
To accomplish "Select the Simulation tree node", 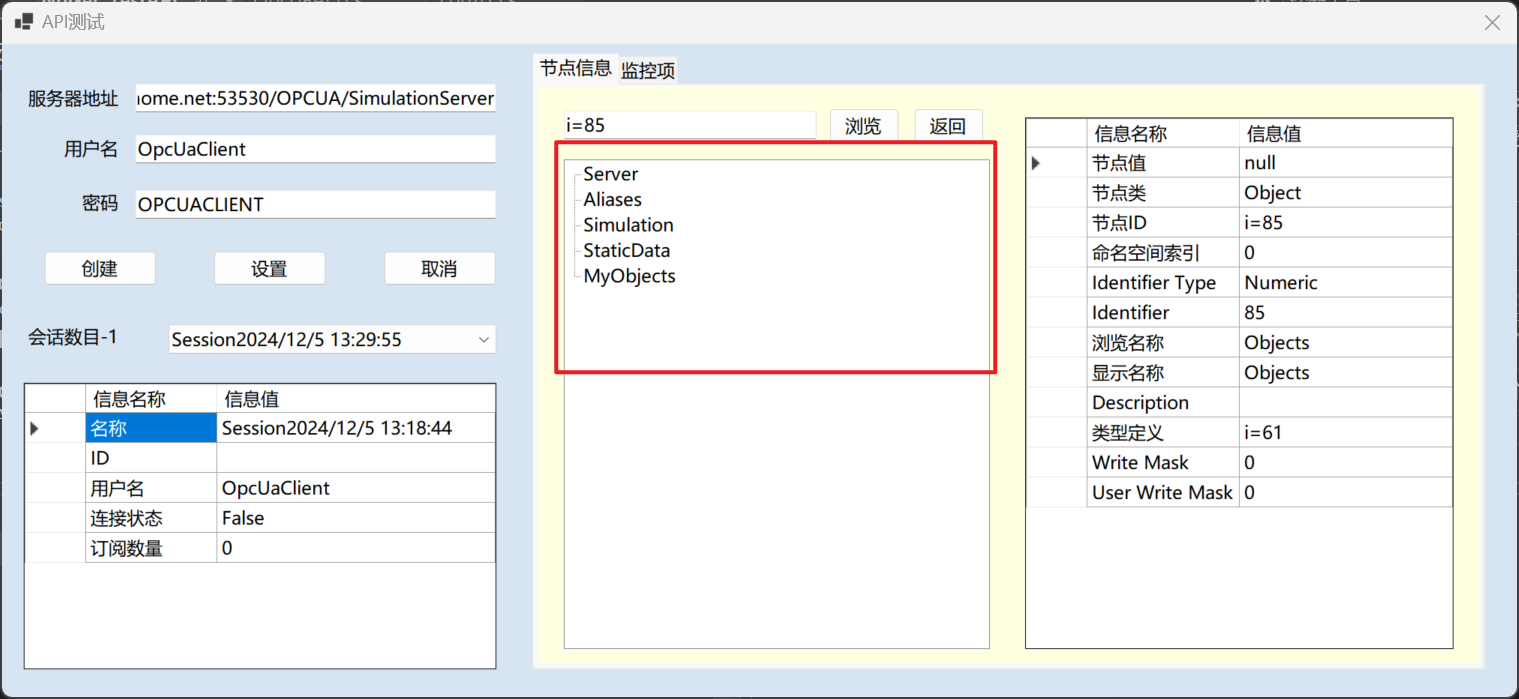I will 628,225.
